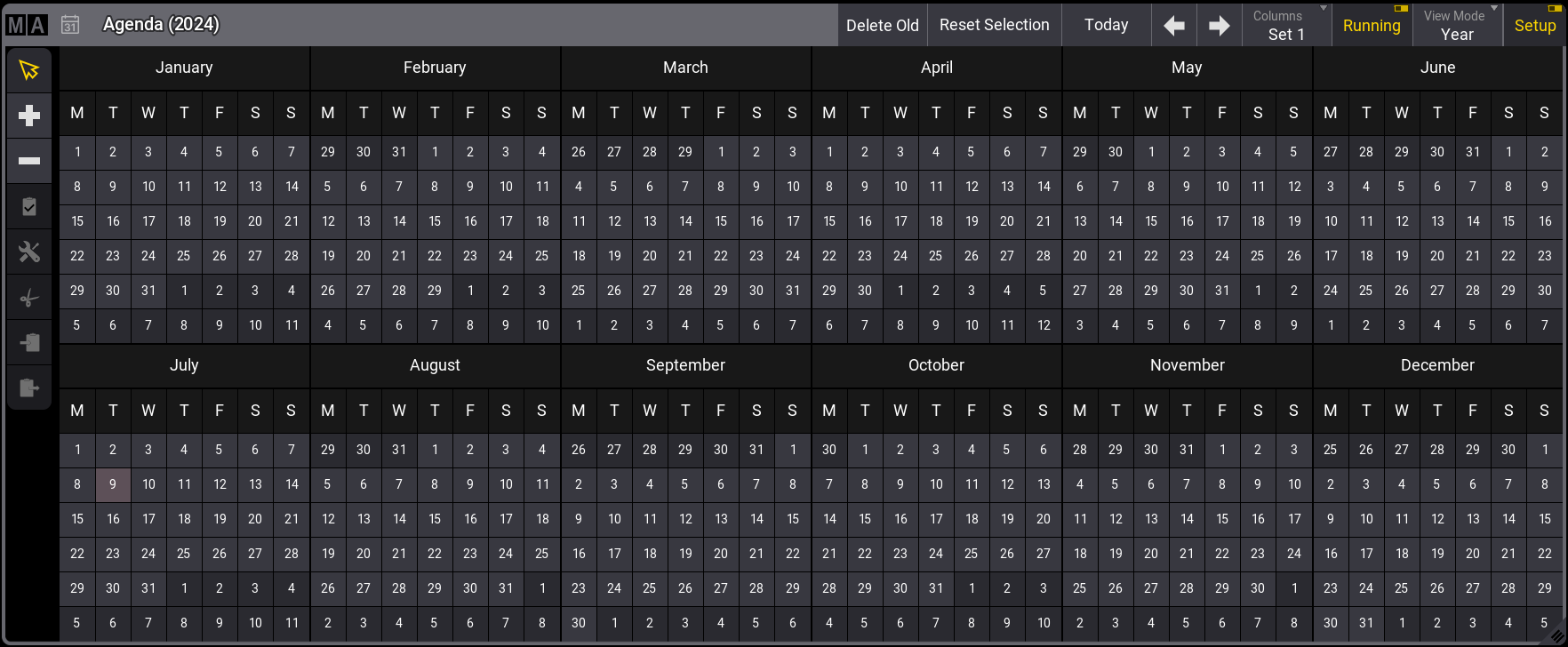Click the calendar icon beside Agenda title
The image size is (1568, 647).
pos(70,25)
